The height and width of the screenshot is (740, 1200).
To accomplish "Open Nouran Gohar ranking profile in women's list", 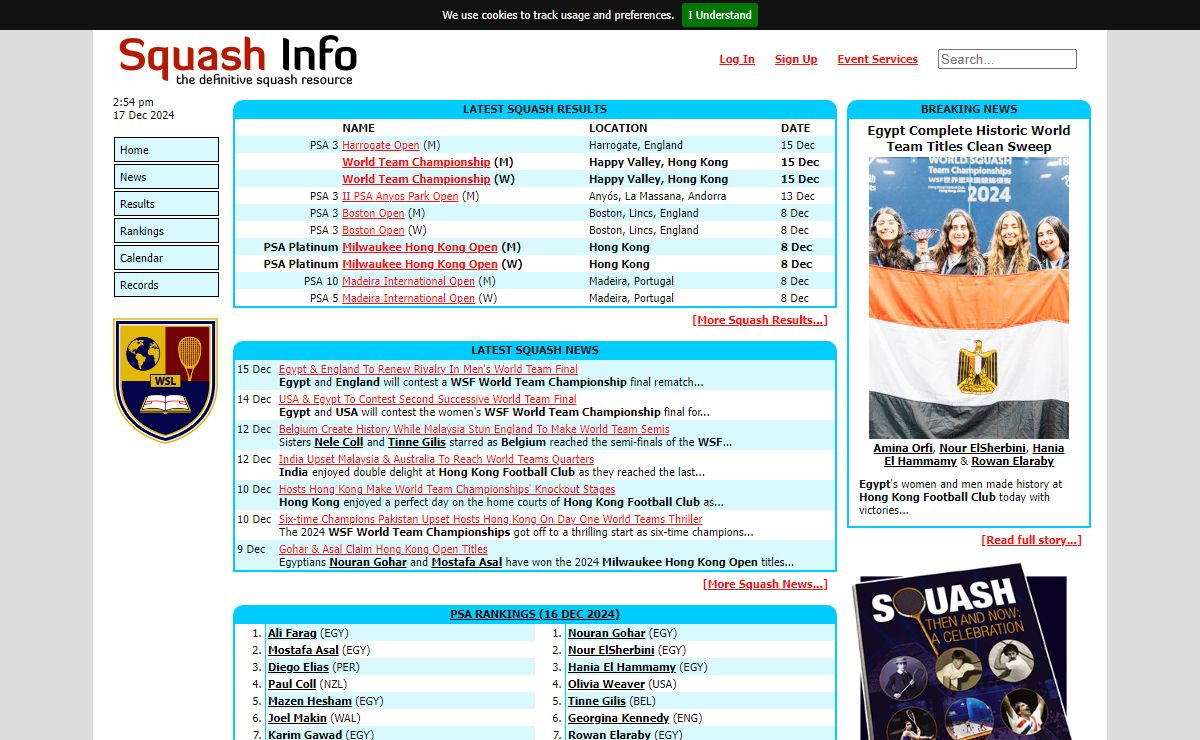I will 607,633.
